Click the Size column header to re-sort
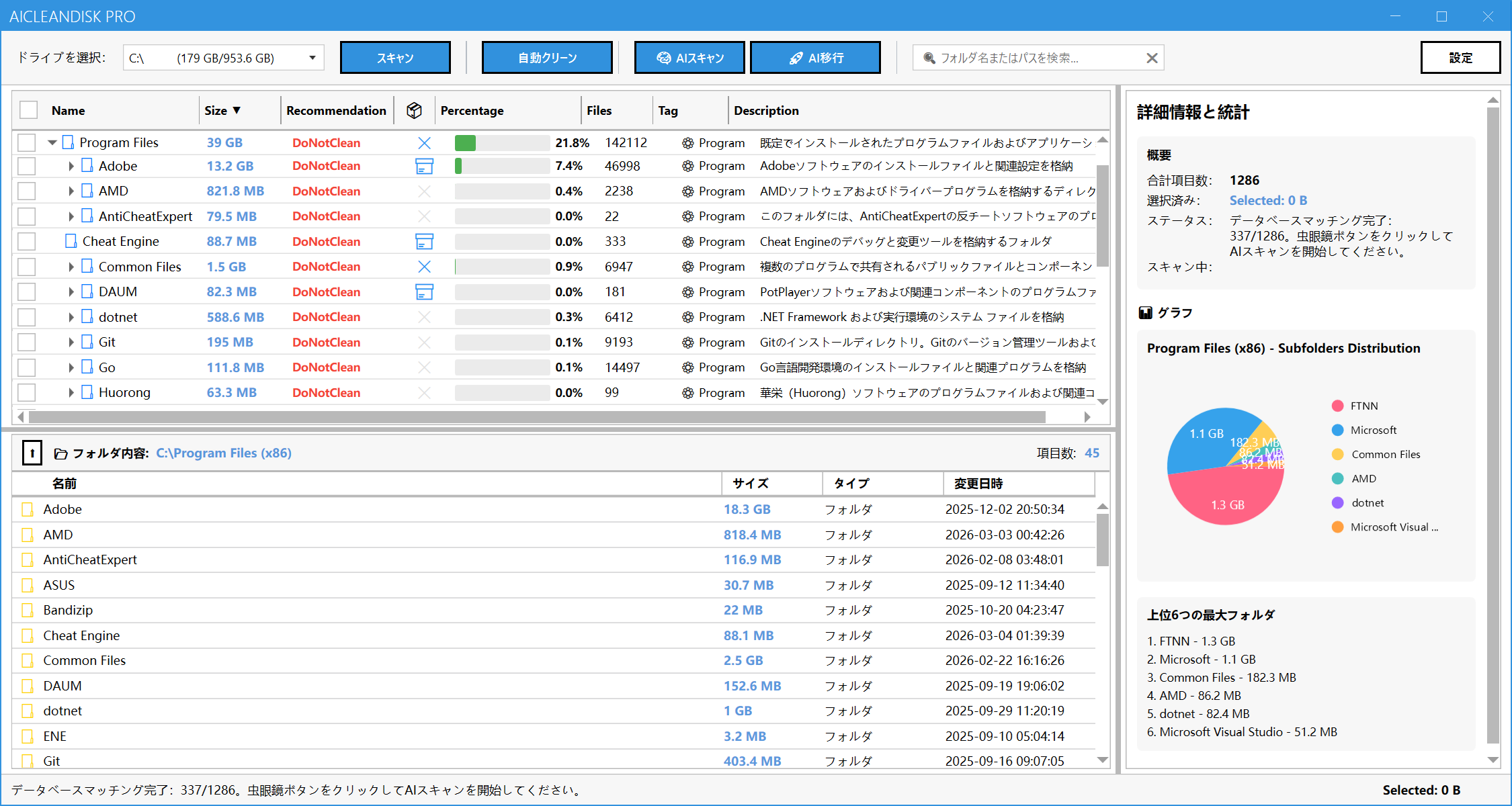 pos(222,110)
